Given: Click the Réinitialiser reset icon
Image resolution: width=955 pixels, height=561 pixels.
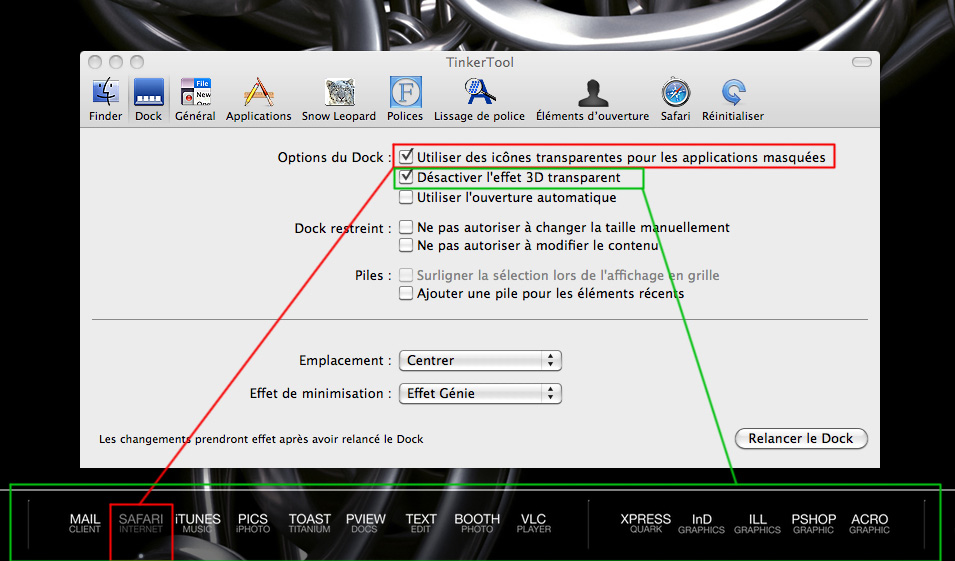Looking at the screenshot, I should click(733, 99).
